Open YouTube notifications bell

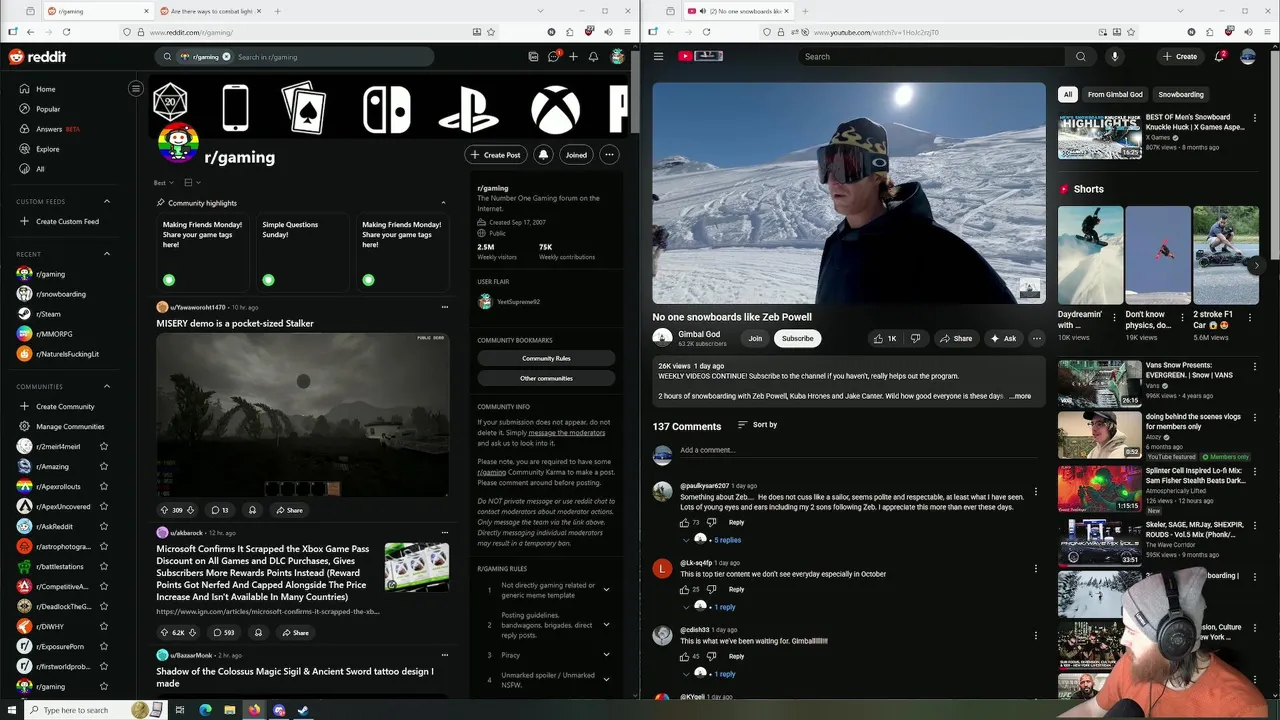click(1219, 56)
